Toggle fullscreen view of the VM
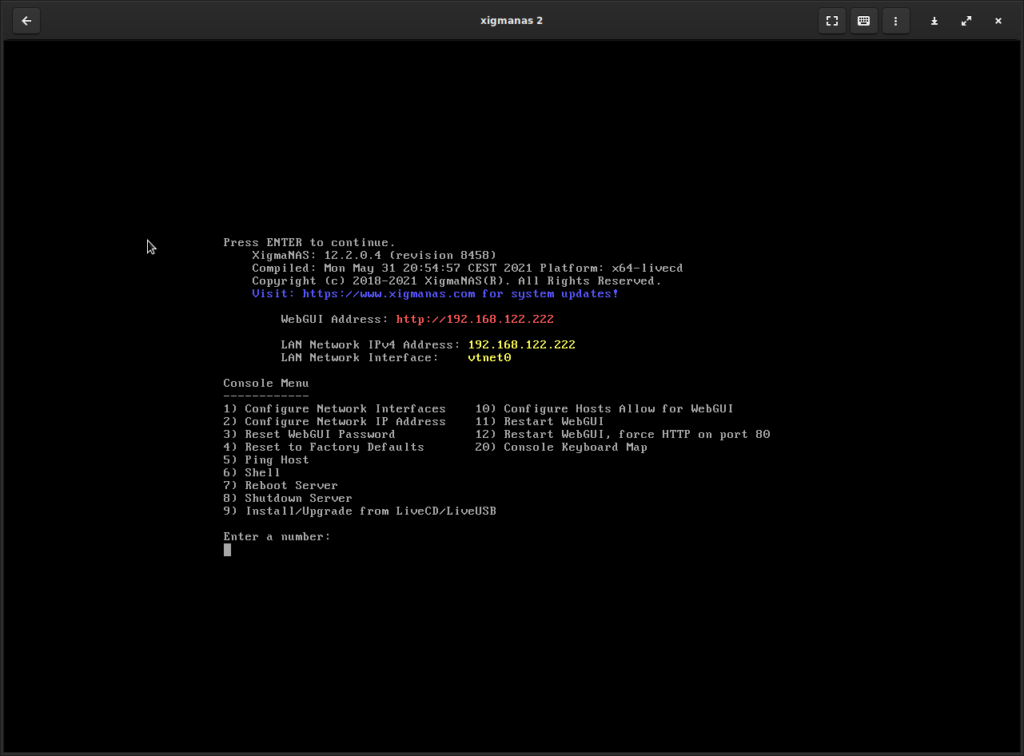Image resolution: width=1024 pixels, height=756 pixels. click(x=831, y=21)
